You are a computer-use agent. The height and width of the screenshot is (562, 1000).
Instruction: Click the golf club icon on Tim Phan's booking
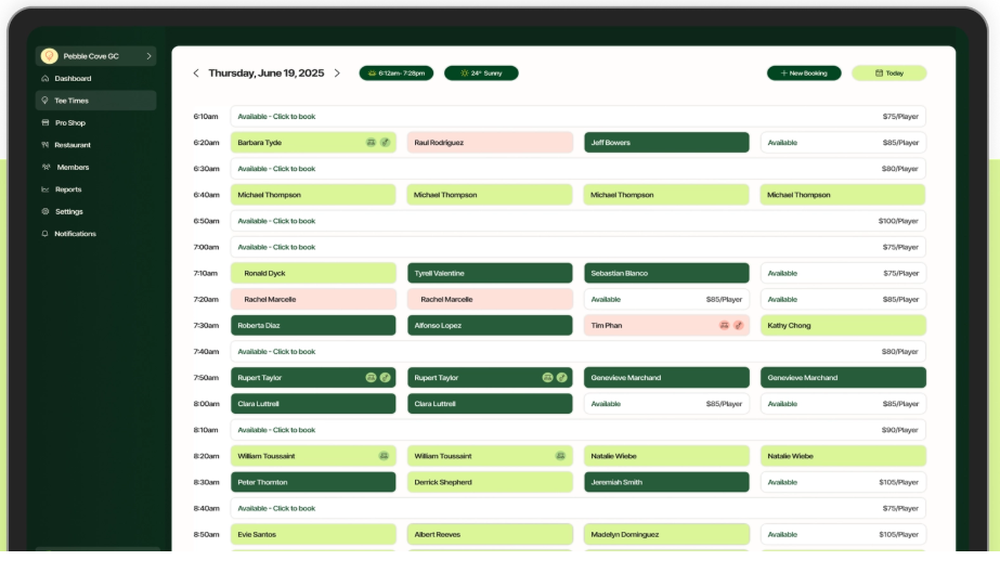pyautogui.click(x=739, y=325)
